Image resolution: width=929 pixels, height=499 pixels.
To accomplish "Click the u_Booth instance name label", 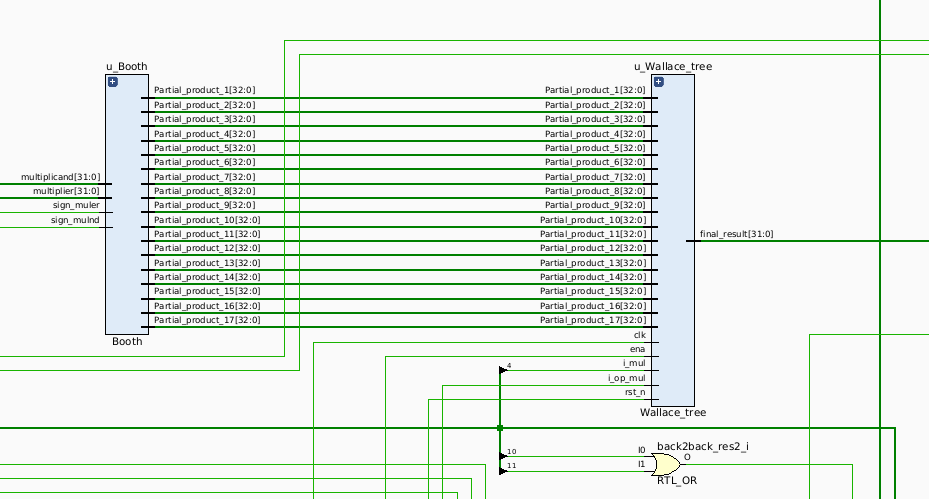I will click(126, 67).
